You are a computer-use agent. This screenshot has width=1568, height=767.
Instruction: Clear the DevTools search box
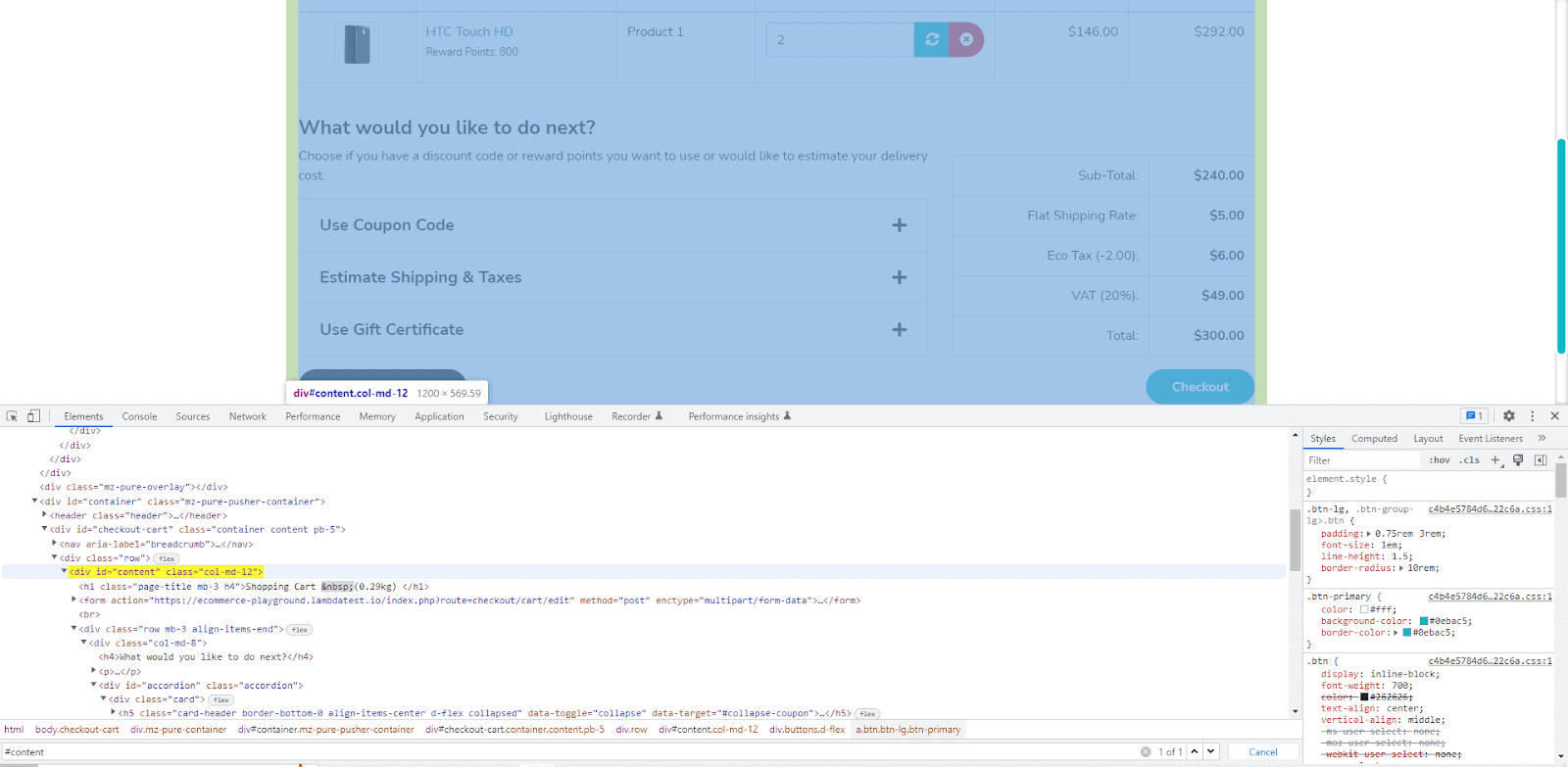point(1146,752)
